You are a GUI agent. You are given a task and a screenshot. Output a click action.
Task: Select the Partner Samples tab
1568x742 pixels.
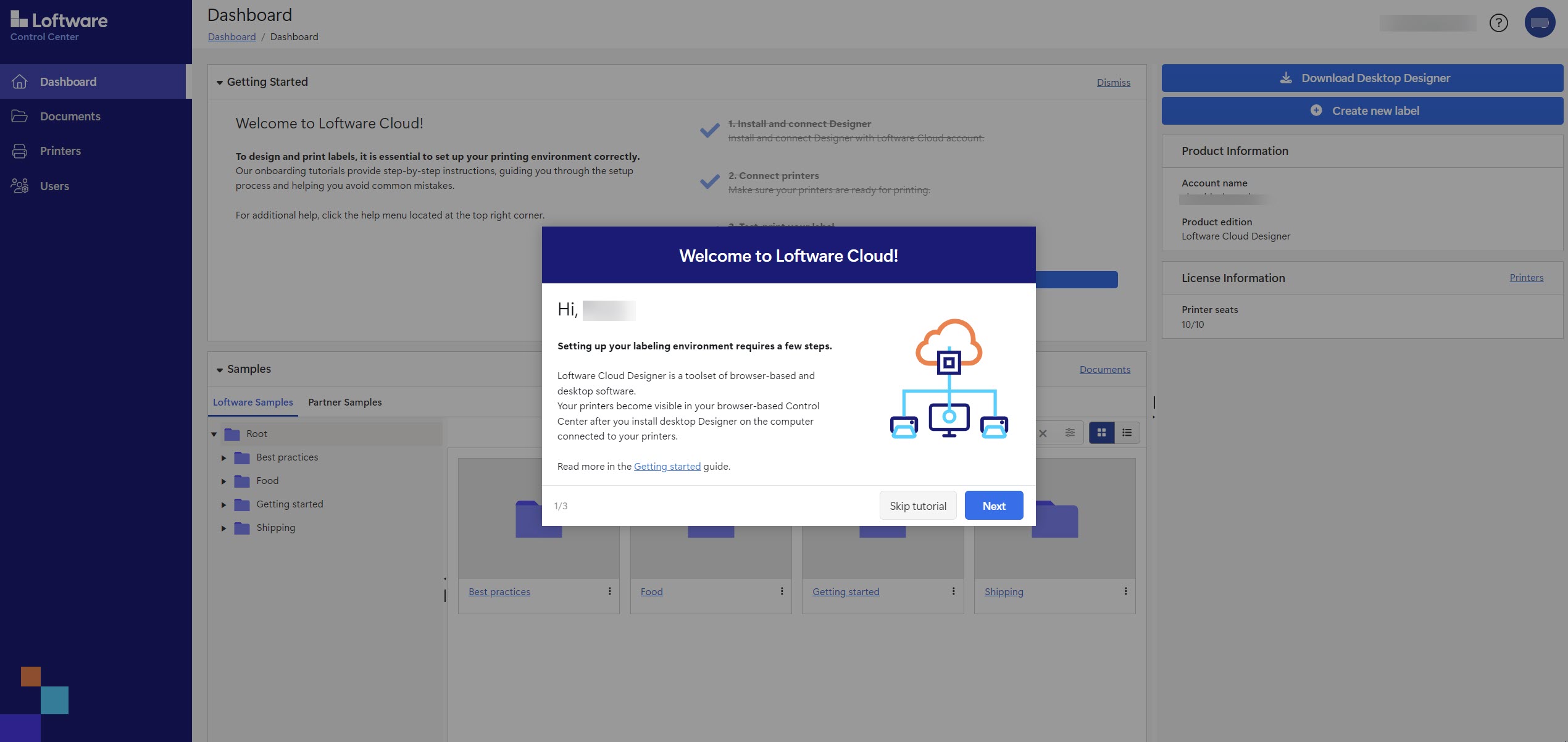click(344, 402)
